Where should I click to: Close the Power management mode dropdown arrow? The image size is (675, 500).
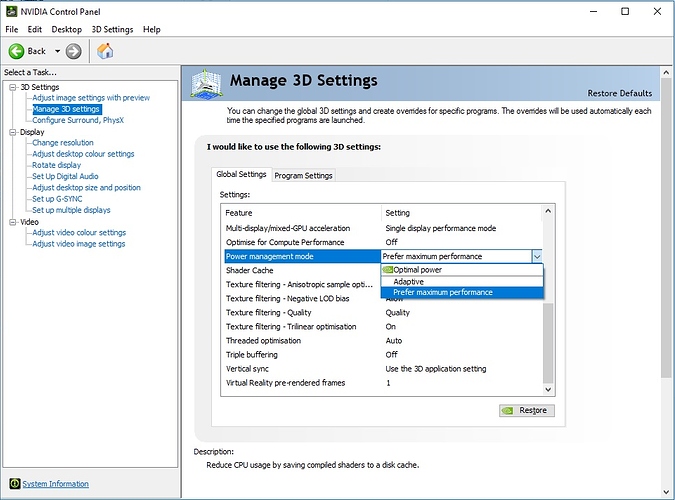click(x=536, y=257)
